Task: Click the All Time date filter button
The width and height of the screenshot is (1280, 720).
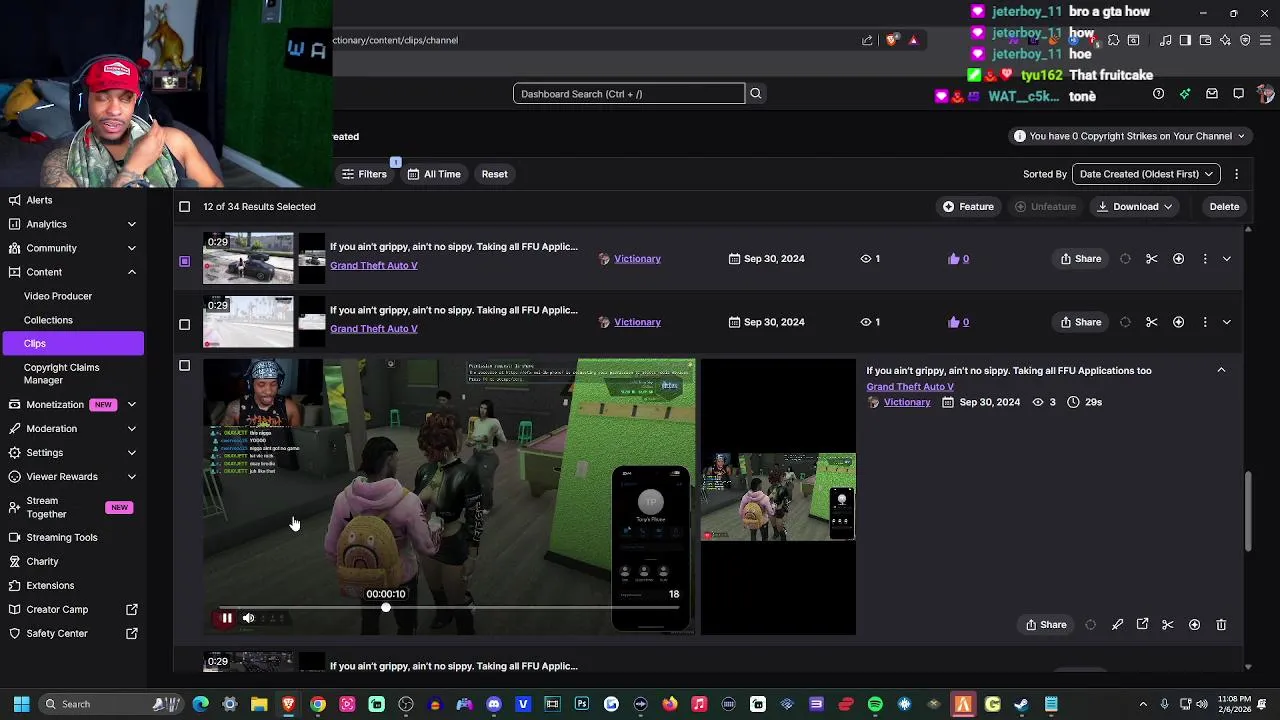Action: click(434, 174)
